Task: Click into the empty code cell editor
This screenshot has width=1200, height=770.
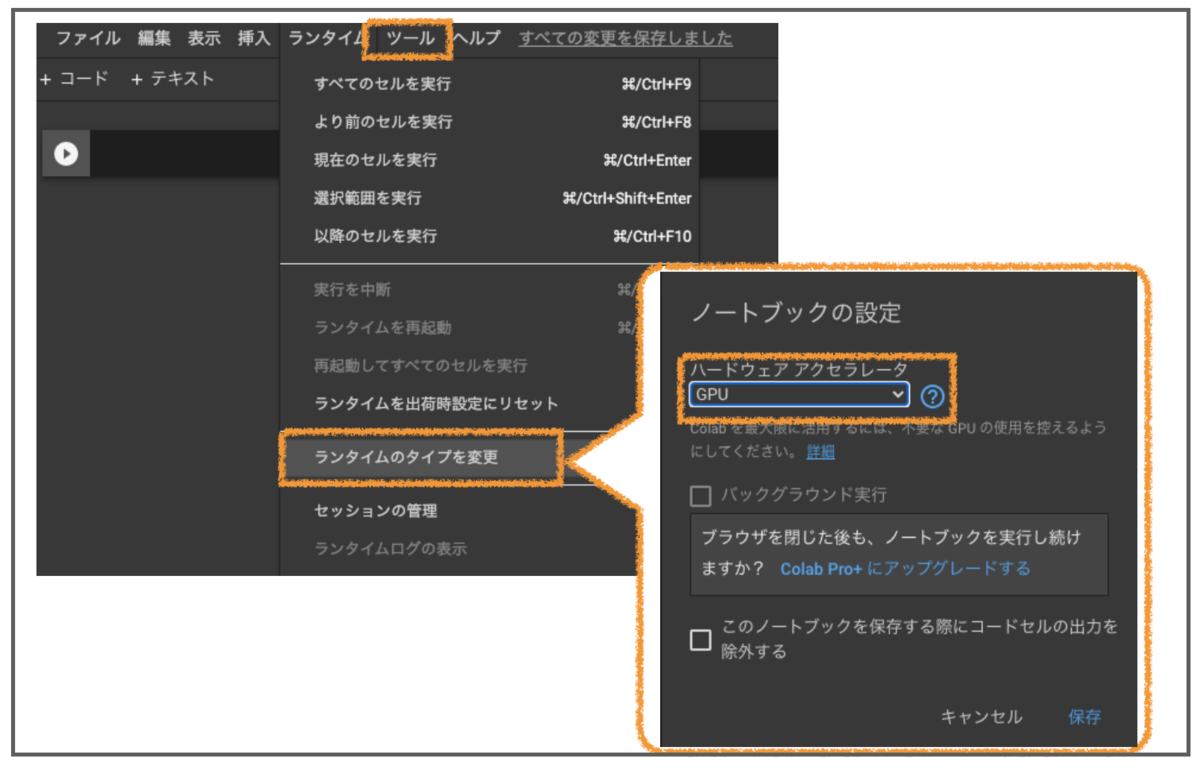Action: point(186,154)
